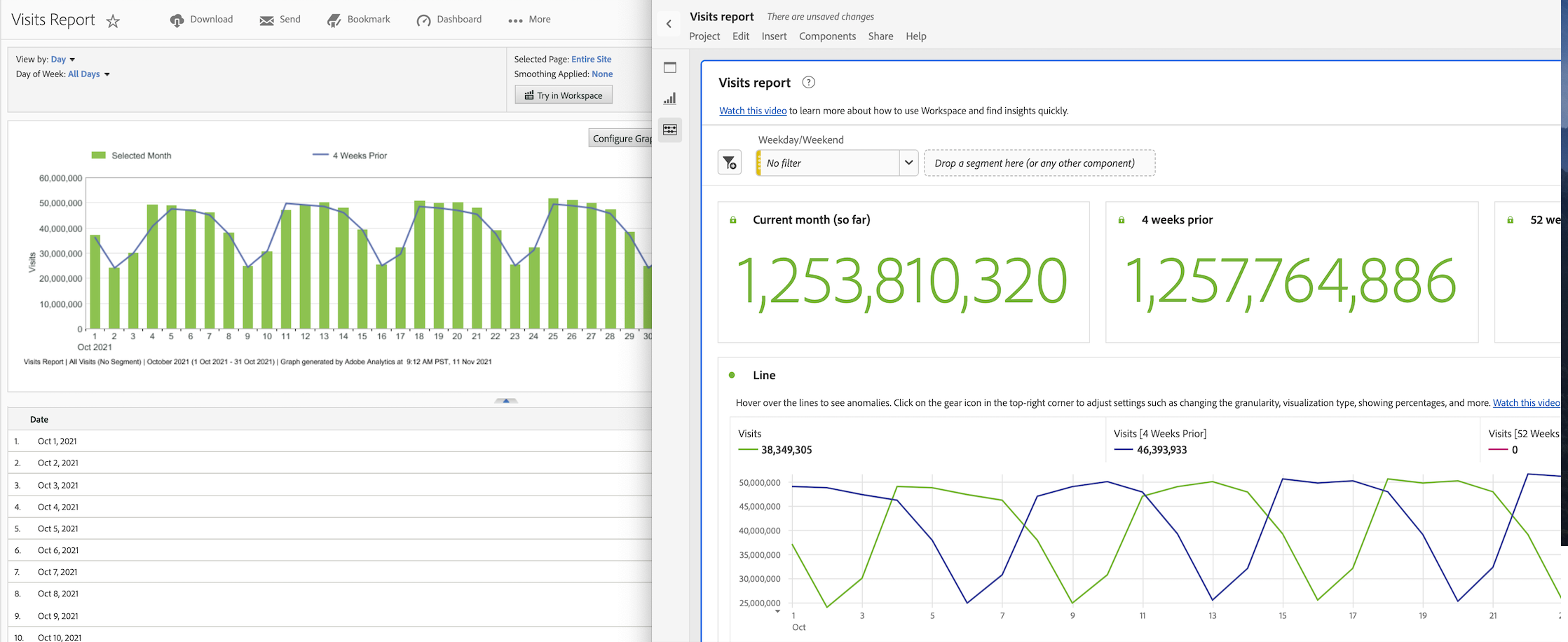The height and width of the screenshot is (642, 1568).
Task: Collapse the left panel with back chevron
Action: coord(669,24)
